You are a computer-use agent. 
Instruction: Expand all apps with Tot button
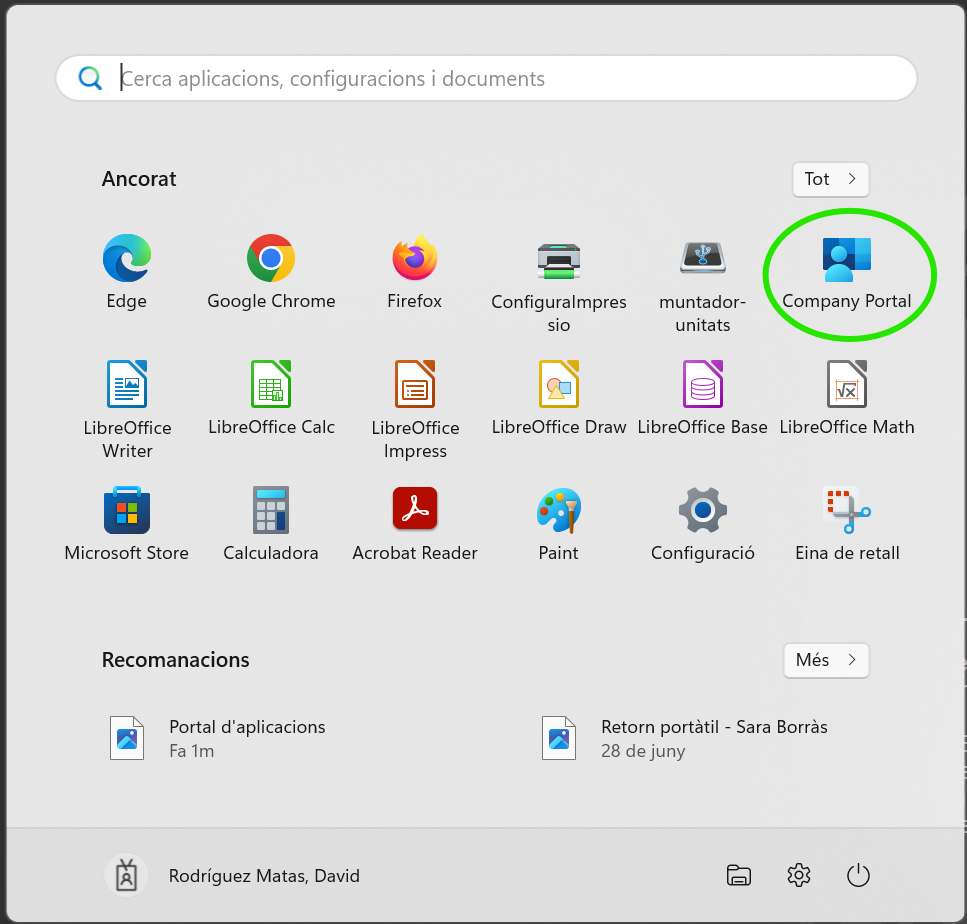pyautogui.click(x=830, y=179)
